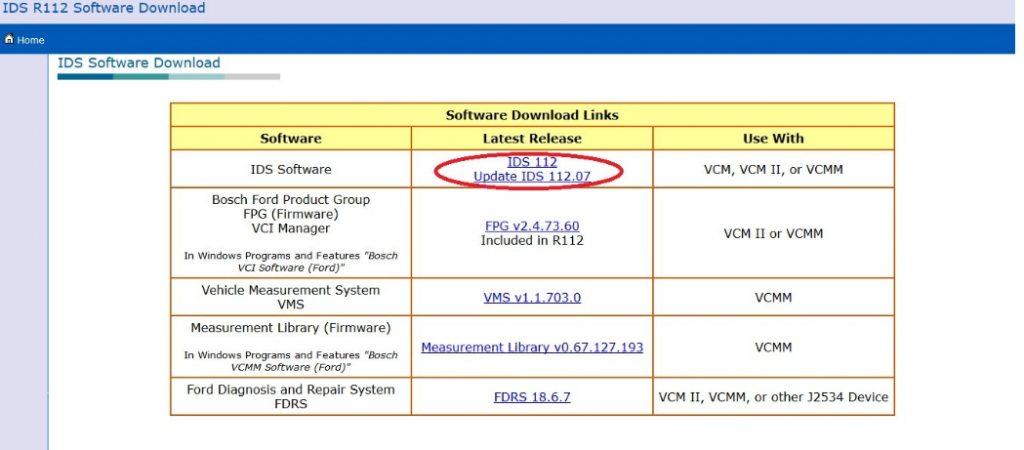Select VCMM cell in Measurement Library row
1024x450 pixels.
click(x=773, y=347)
